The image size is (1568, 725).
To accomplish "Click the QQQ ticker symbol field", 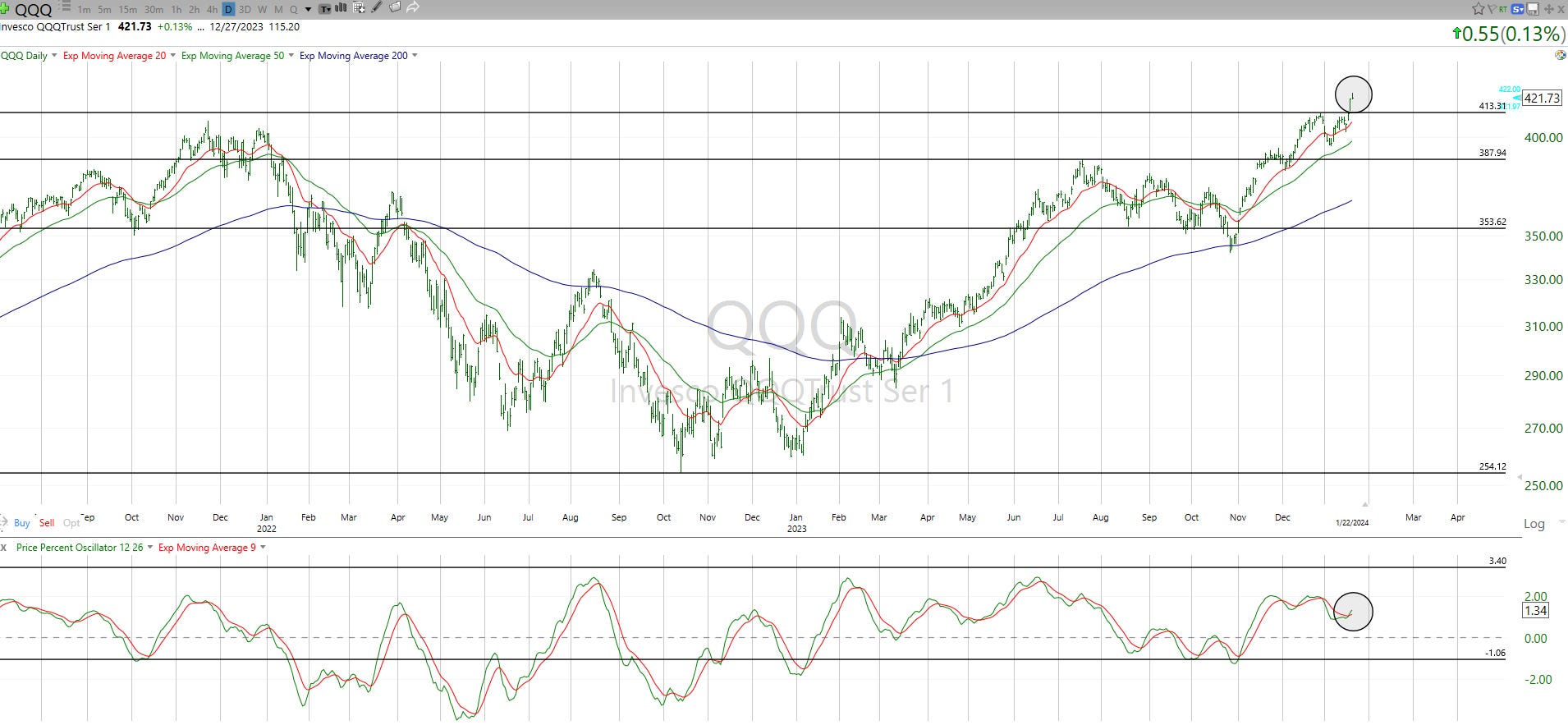I will (33, 10).
